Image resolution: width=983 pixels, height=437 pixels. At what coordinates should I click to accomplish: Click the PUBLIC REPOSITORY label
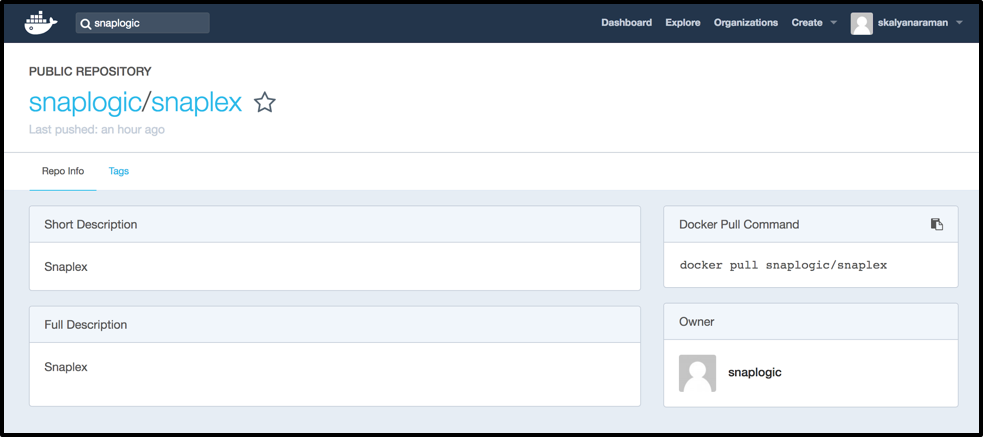coord(90,71)
